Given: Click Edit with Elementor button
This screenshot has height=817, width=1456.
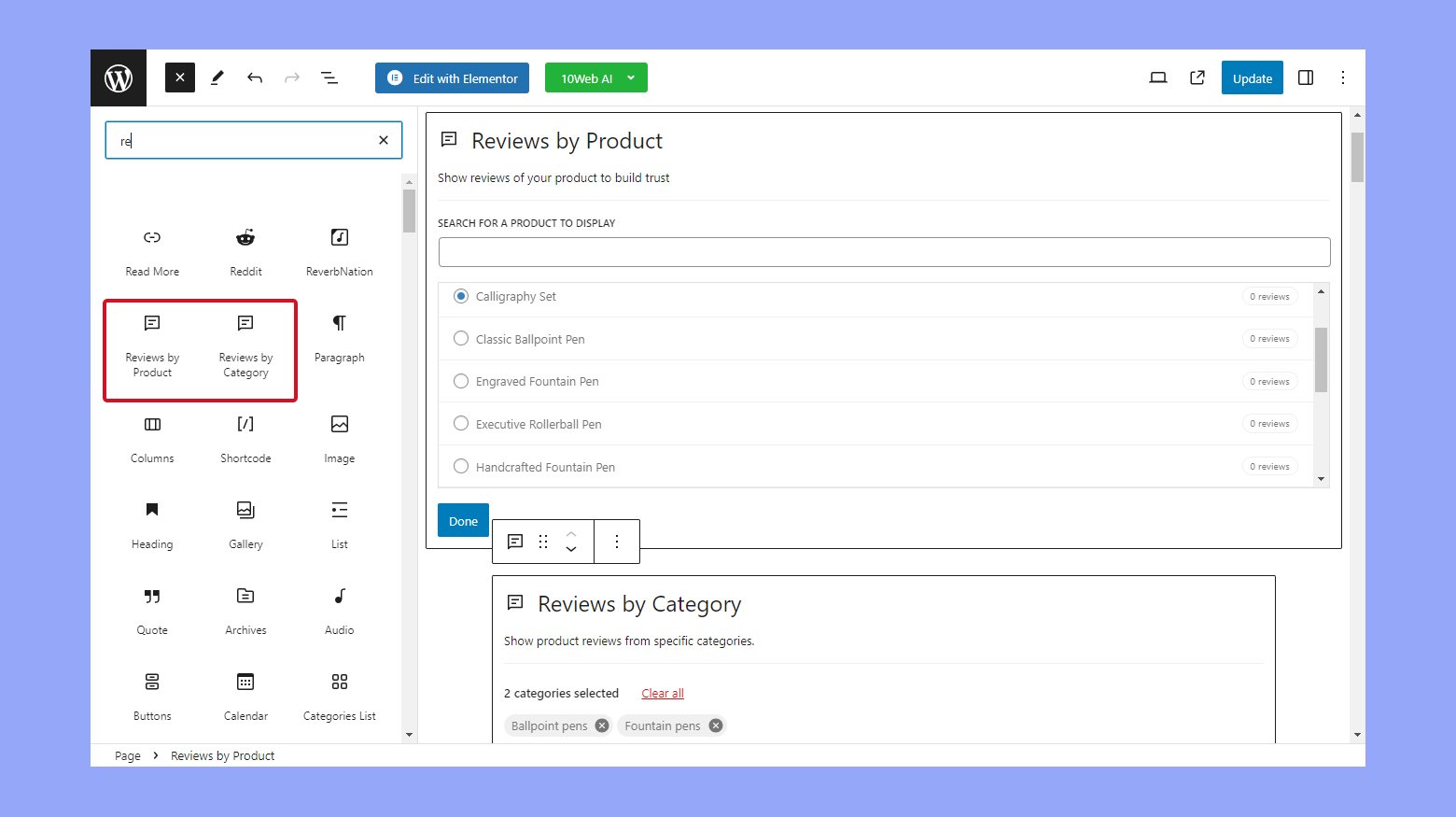Looking at the screenshot, I should pos(453,78).
